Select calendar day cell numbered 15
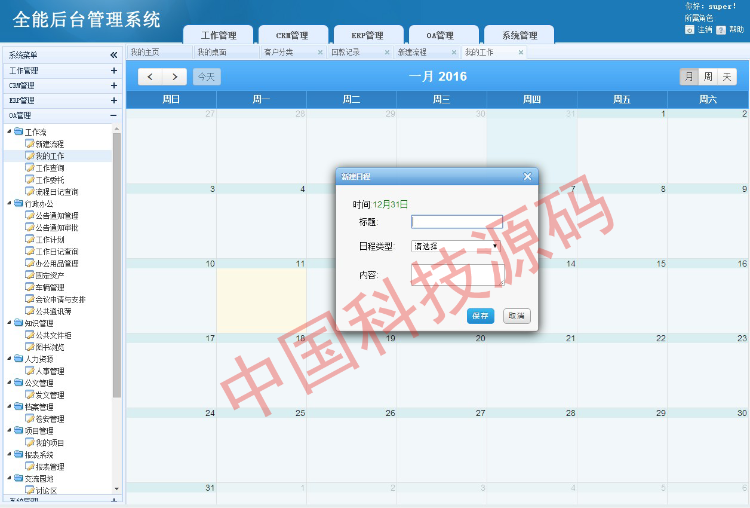 [x=622, y=296]
